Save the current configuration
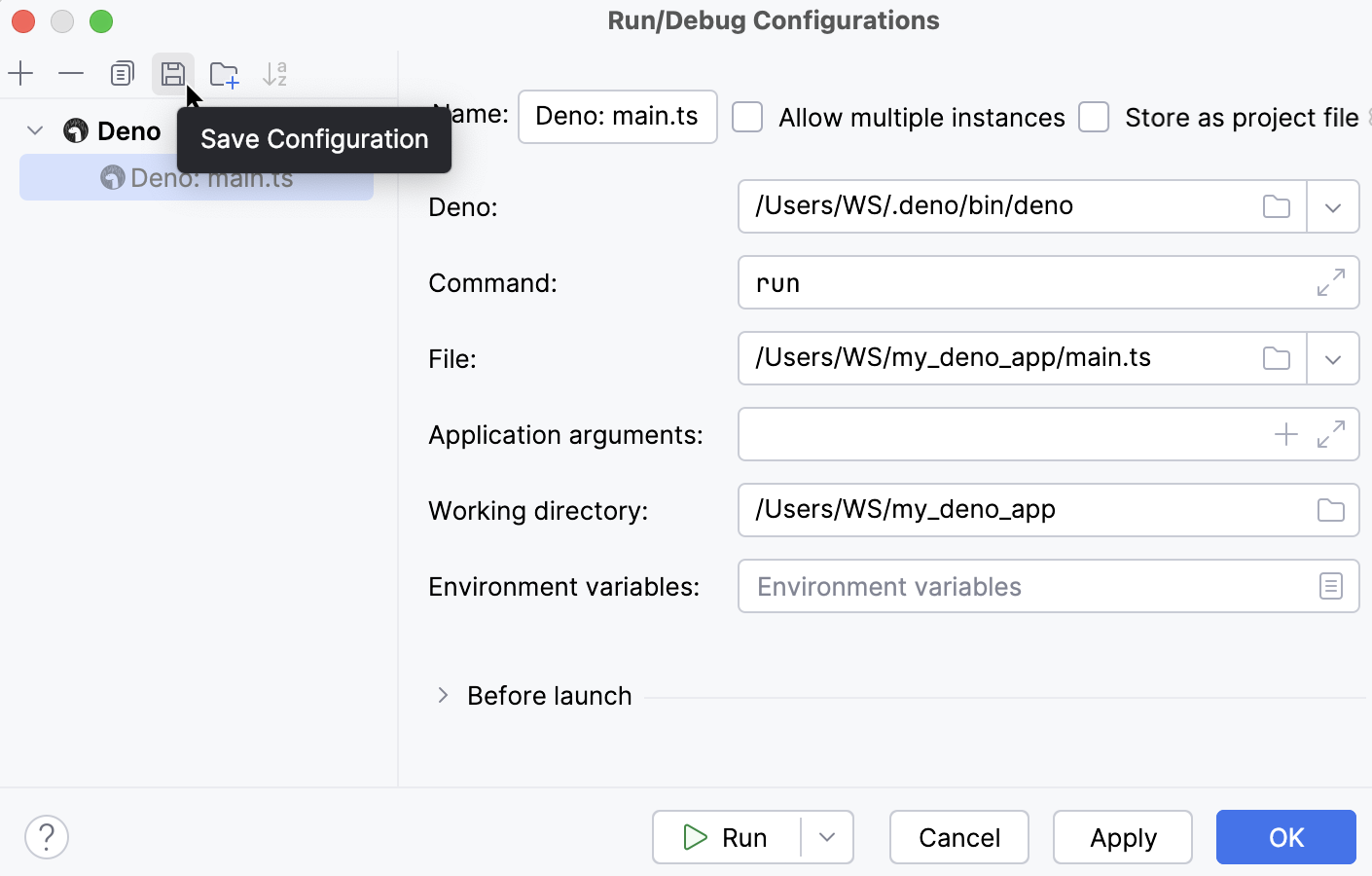Viewport: 1372px width, 876px height. click(x=173, y=73)
